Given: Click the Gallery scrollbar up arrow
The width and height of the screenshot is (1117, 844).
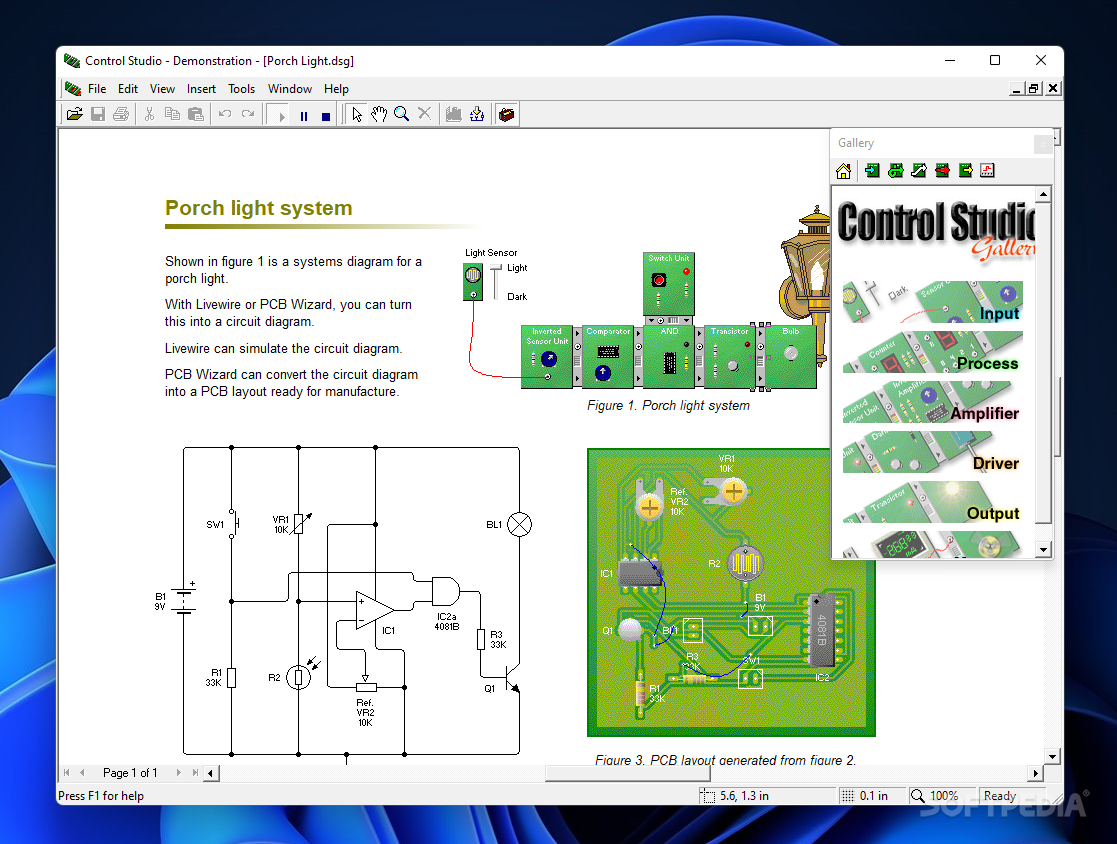Looking at the screenshot, I should (1044, 194).
